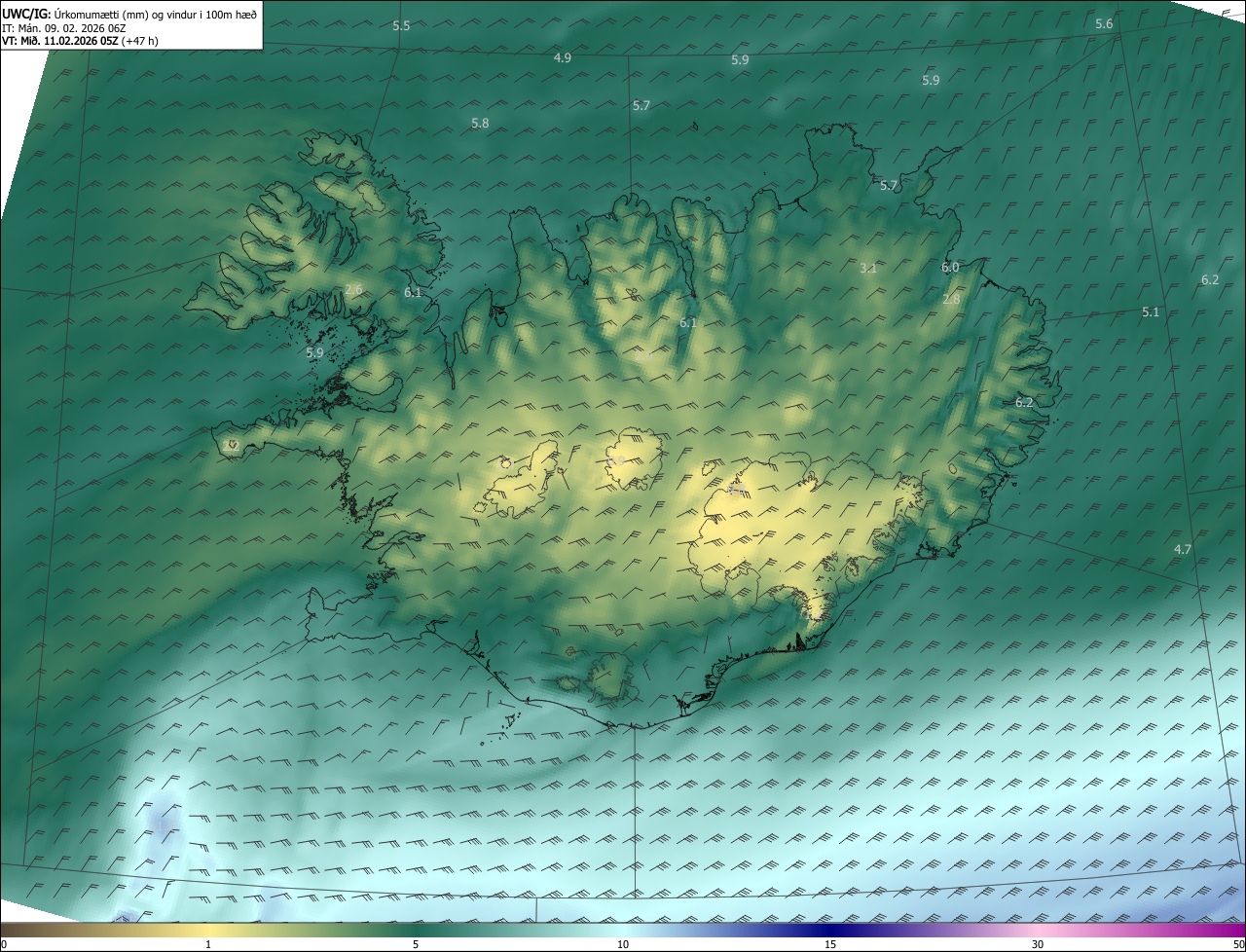Click the color scale tick label 1

(x=208, y=945)
